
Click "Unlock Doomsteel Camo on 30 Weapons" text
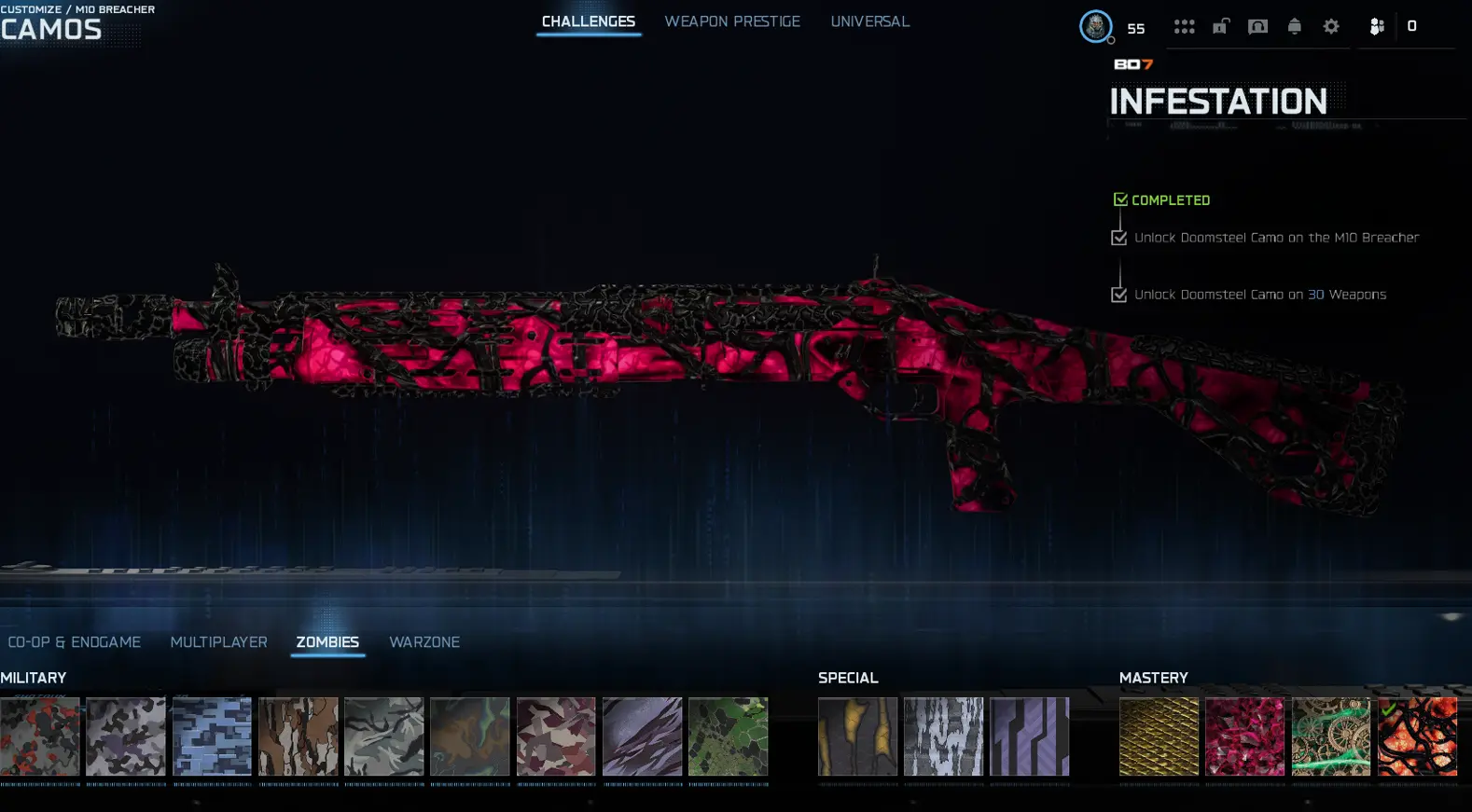click(1260, 295)
